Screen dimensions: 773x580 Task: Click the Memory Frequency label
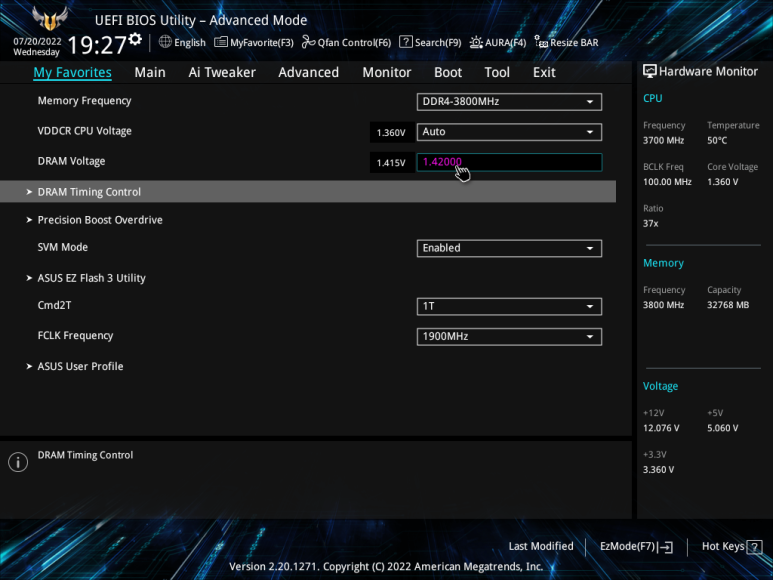click(x=84, y=101)
